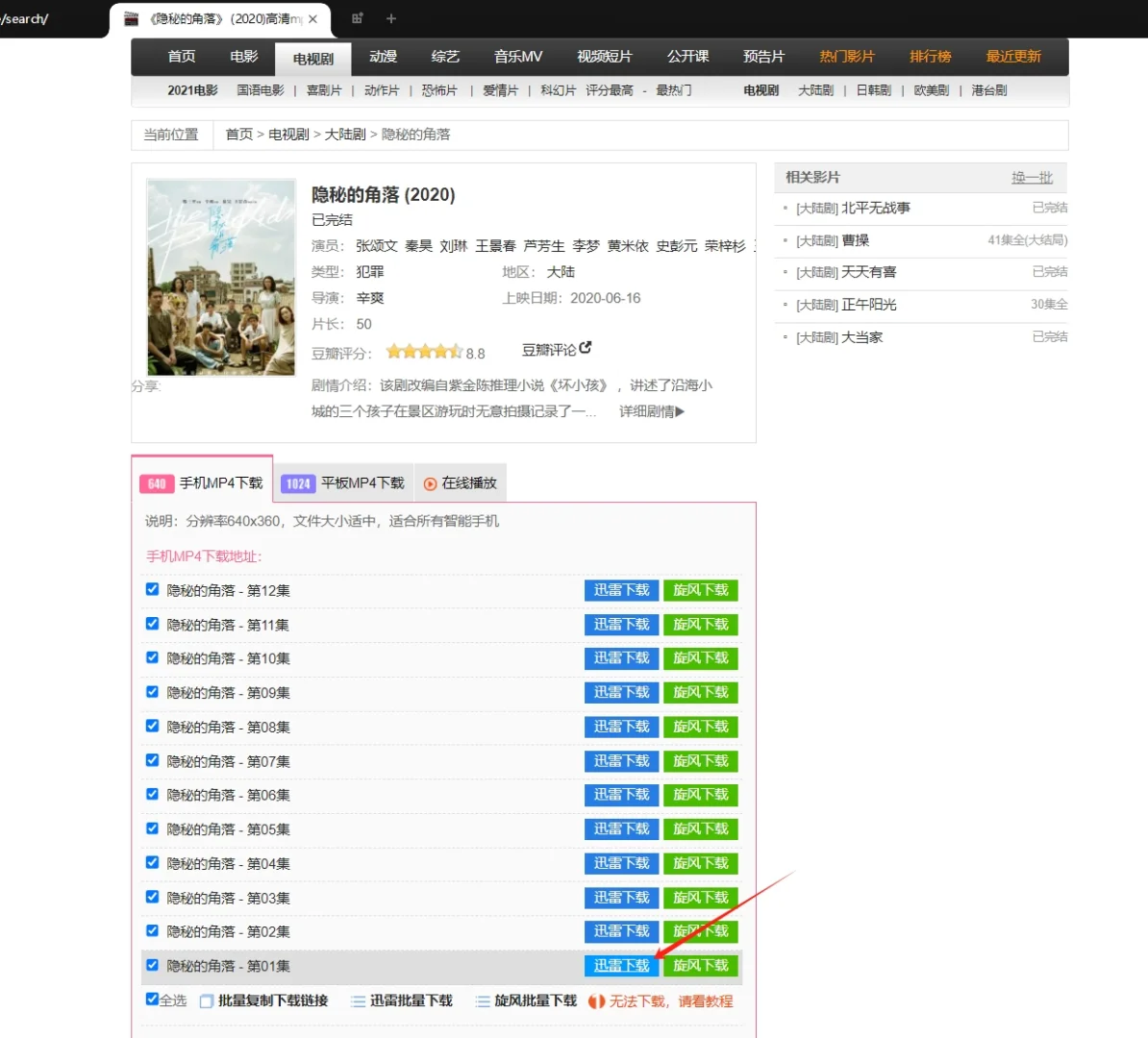This screenshot has height=1038, width=1148.
Task: Switch to 平板MP4下载 tab
Action: point(343,483)
